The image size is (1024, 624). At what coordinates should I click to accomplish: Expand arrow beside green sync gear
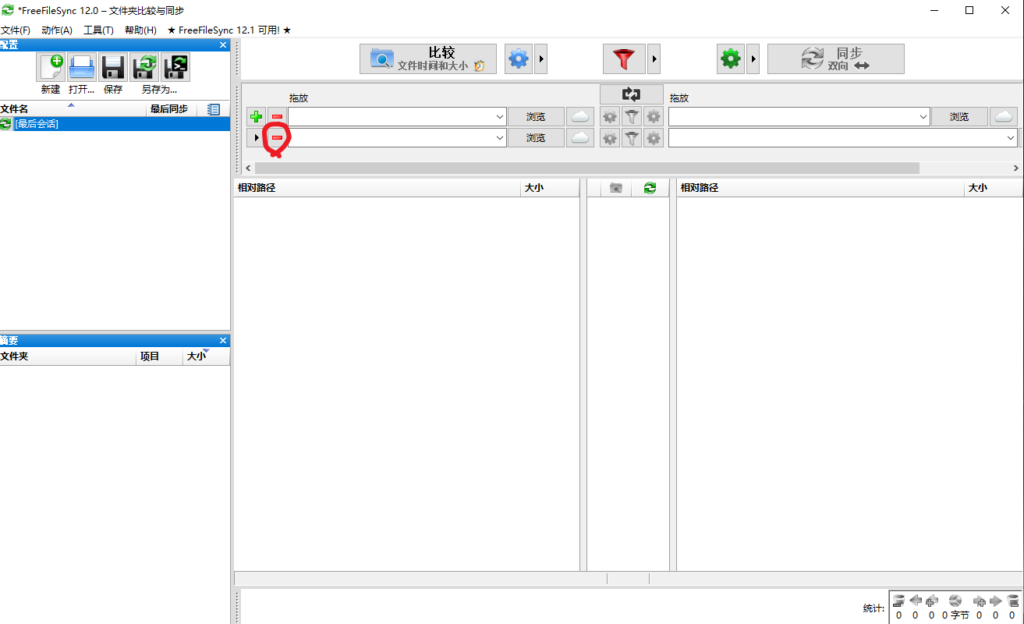pos(753,59)
